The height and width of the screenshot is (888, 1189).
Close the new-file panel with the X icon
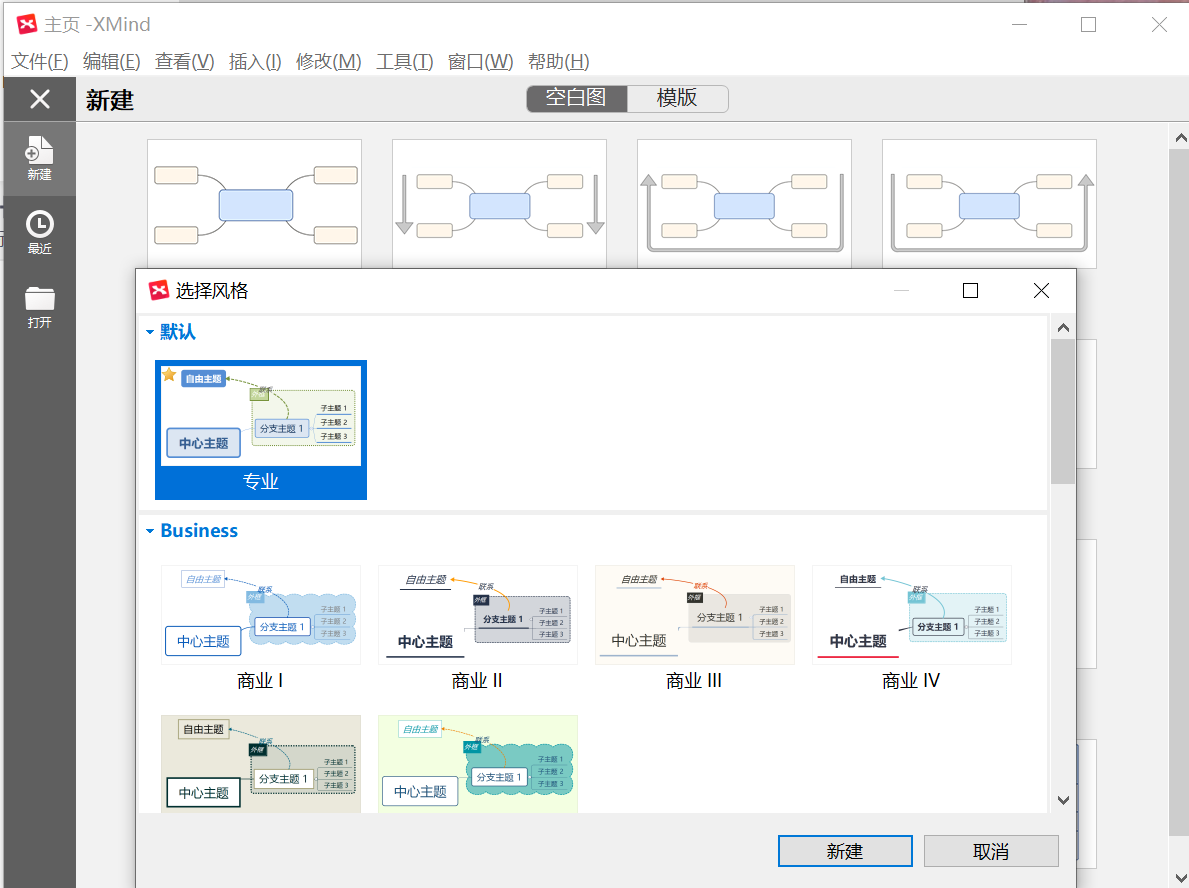(39, 99)
